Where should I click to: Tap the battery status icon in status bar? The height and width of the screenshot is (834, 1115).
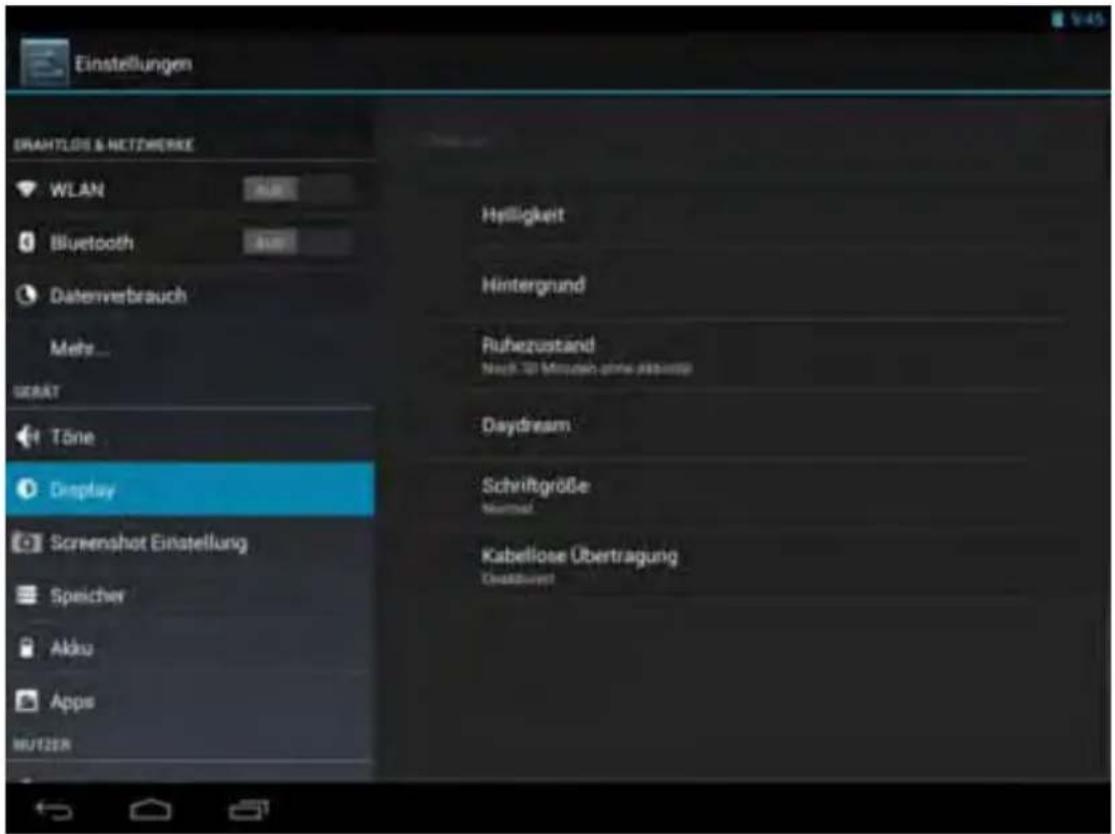pos(1057,19)
